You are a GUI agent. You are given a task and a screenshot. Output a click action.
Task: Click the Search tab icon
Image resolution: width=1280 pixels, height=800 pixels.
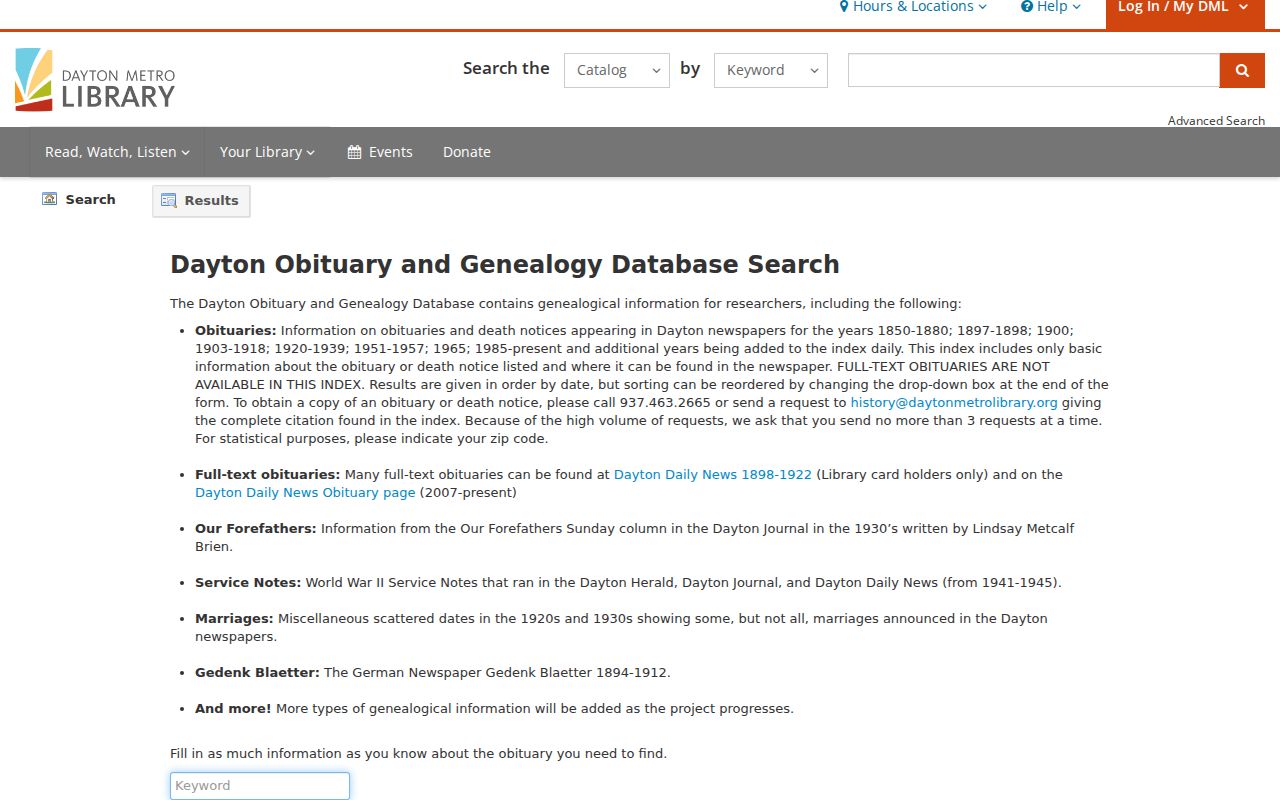(49, 199)
